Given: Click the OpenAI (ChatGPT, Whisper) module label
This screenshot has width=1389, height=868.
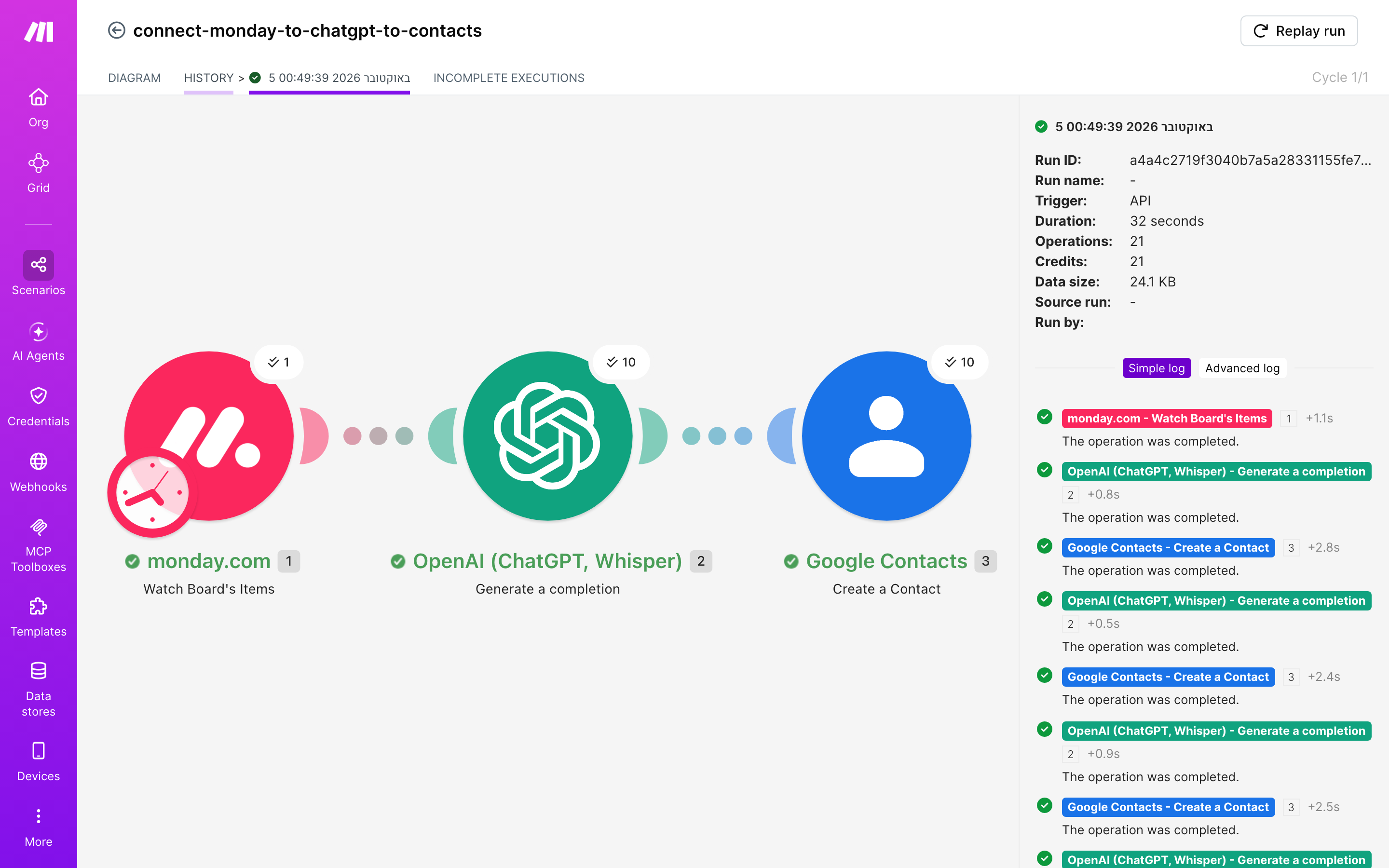Looking at the screenshot, I should (547, 561).
